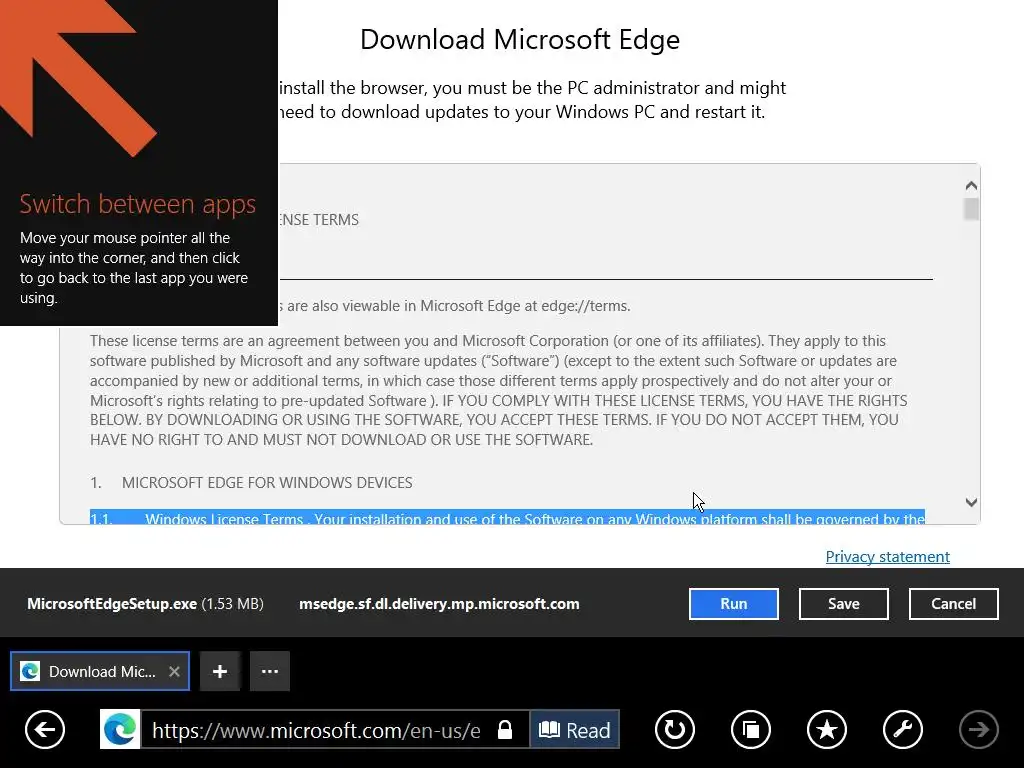Refresh the page with the reload icon
The image size is (1024, 768).
(675, 729)
